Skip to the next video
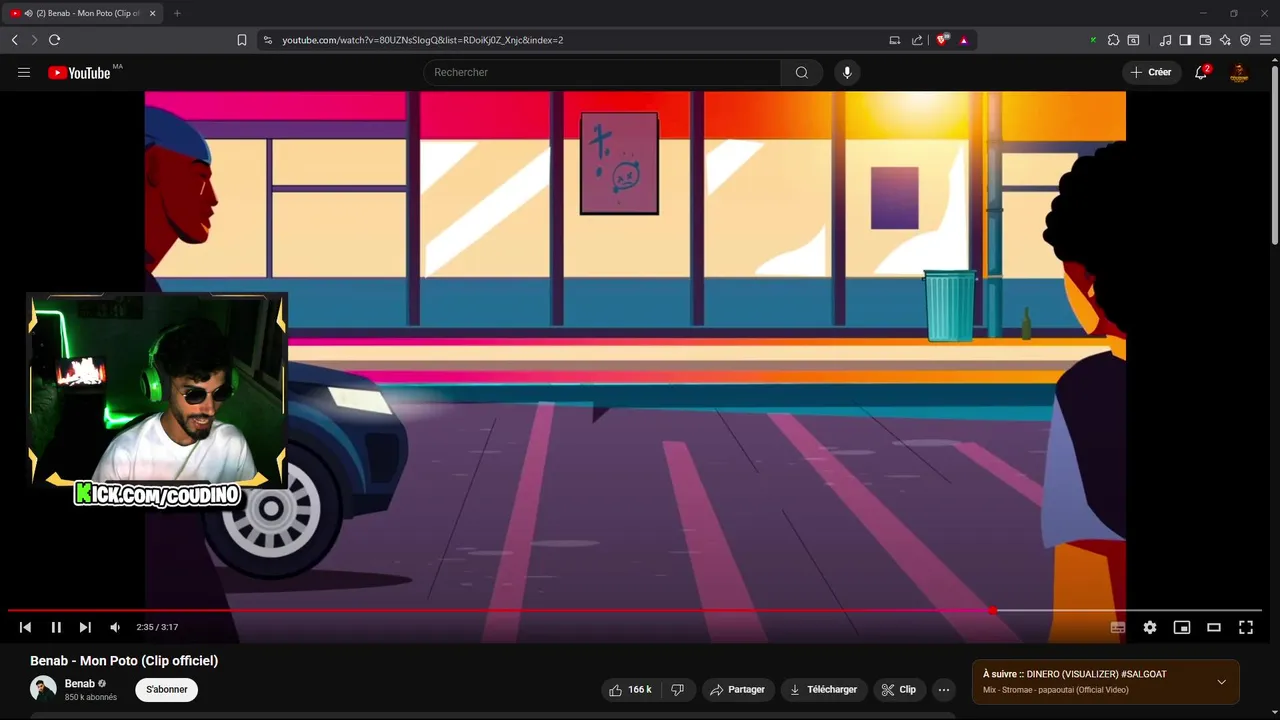The height and width of the screenshot is (720, 1280). [x=85, y=627]
